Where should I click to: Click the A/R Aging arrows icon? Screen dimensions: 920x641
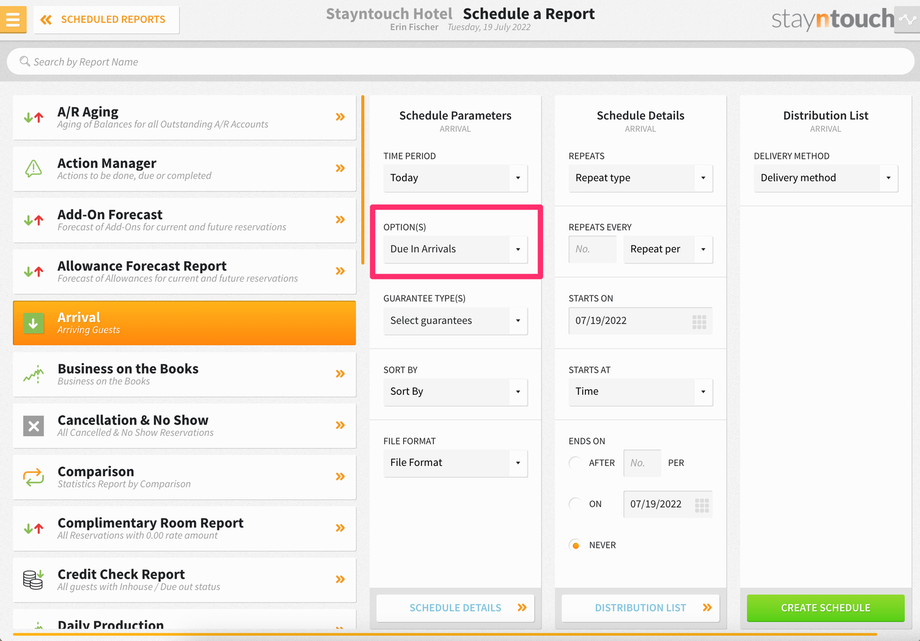point(33,117)
